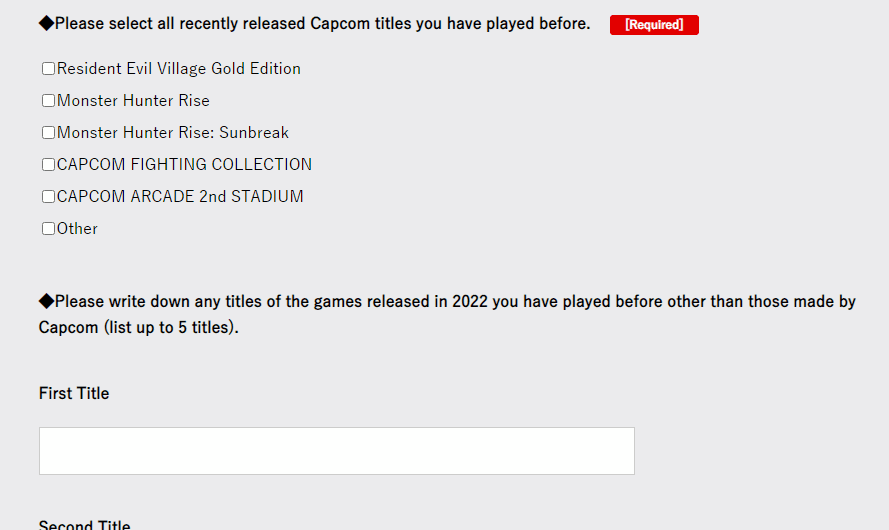
Task: Tick the Other checkbox
Action: pos(48,228)
